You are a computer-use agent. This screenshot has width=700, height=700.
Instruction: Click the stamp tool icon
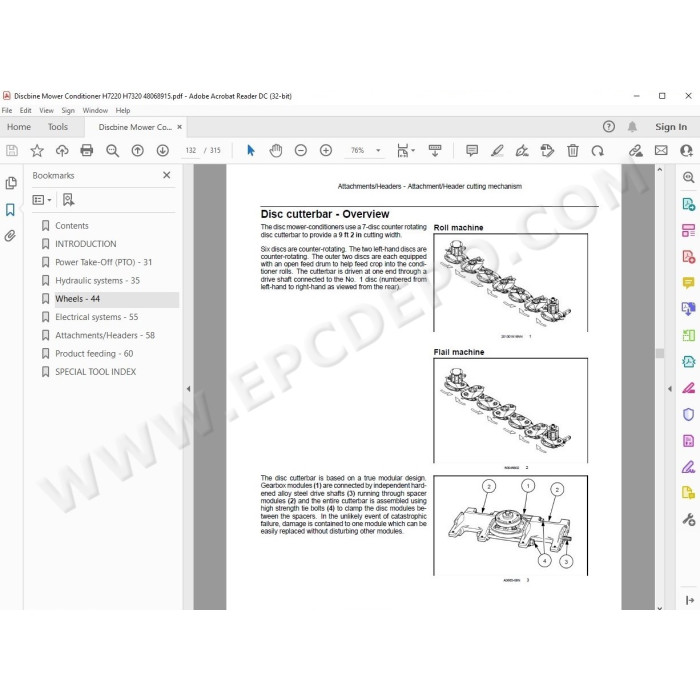tap(547, 150)
